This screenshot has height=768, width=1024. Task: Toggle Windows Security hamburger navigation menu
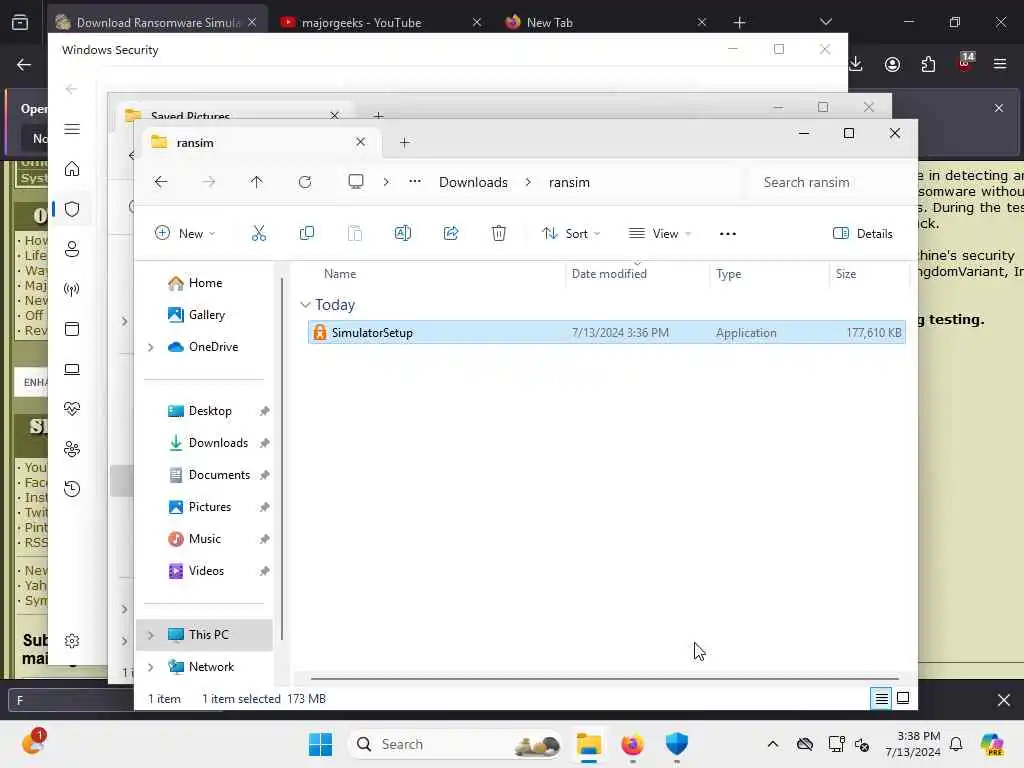(72, 129)
